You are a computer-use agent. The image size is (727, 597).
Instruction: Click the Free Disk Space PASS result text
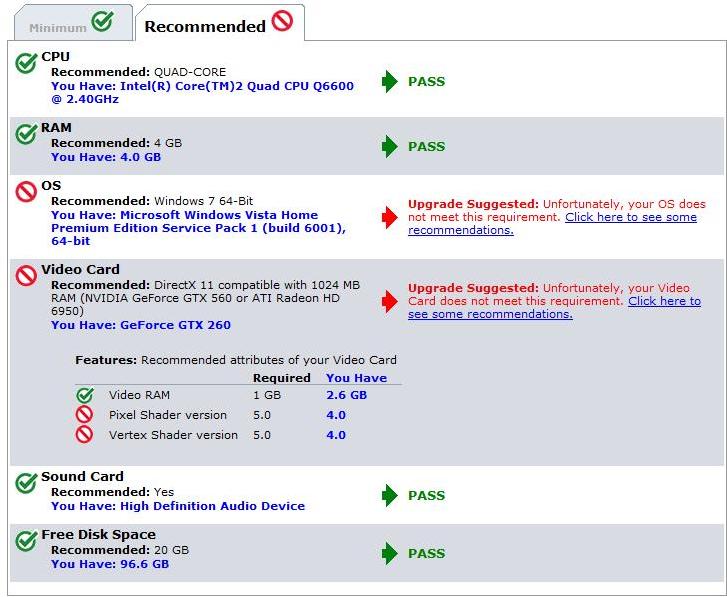[427, 553]
